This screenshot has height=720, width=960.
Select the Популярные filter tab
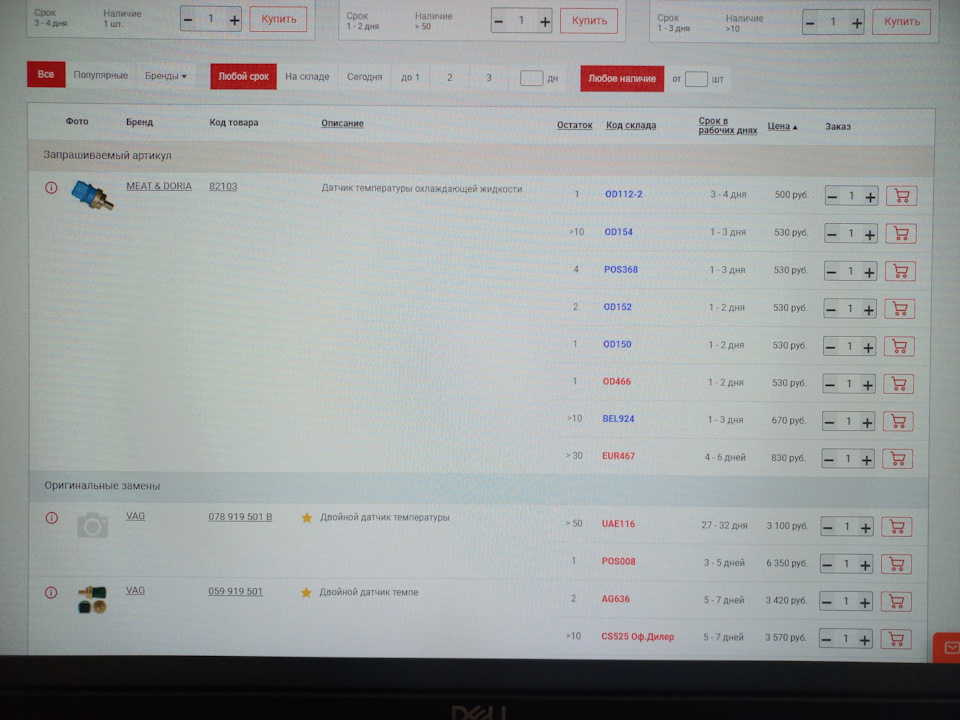coord(100,75)
